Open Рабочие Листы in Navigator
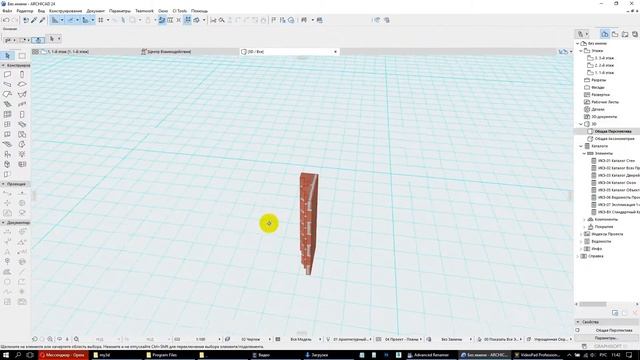This screenshot has width=640, height=360. 605,102
